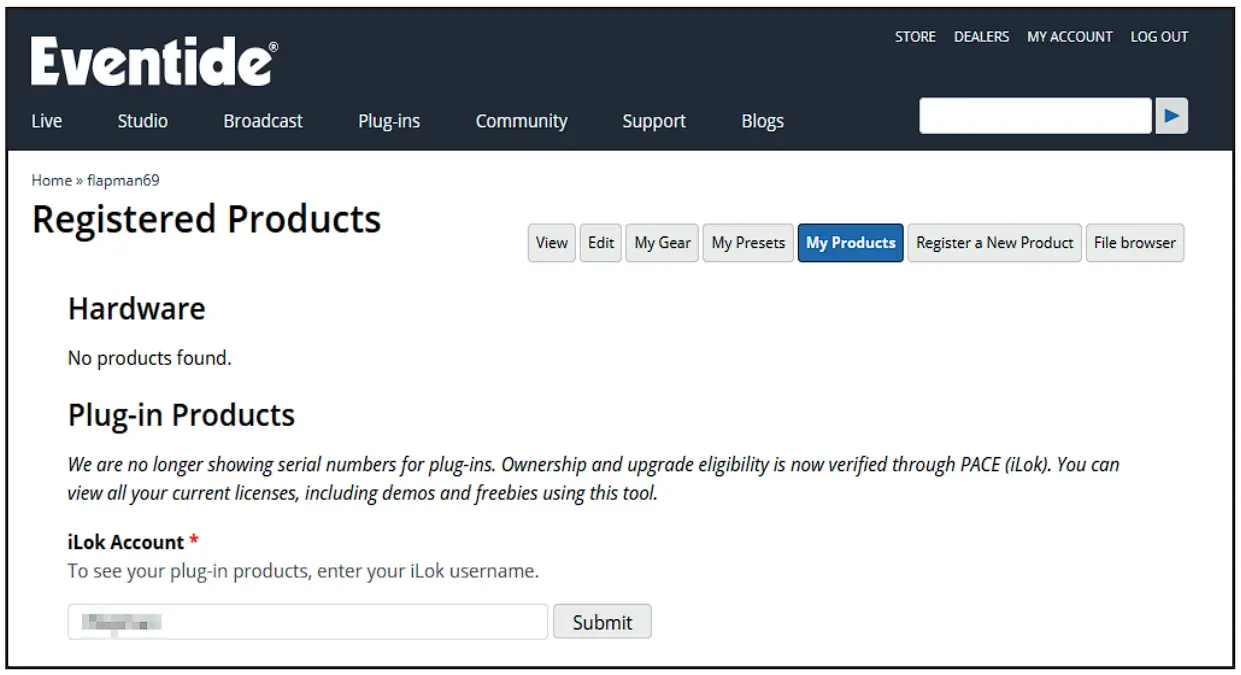Open the My Presets tab

748,243
